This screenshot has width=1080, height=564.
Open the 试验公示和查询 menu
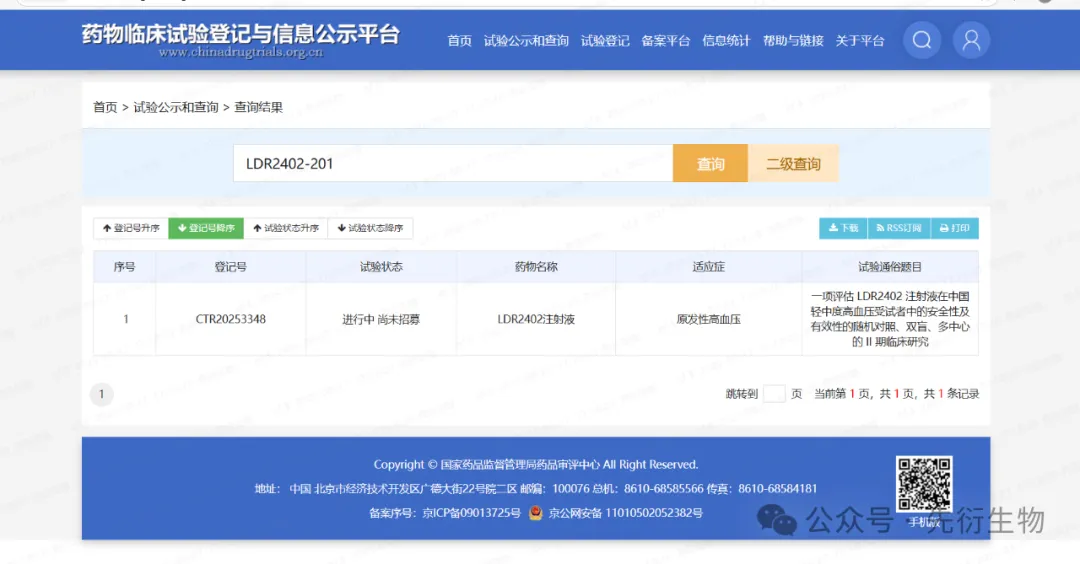coord(526,41)
